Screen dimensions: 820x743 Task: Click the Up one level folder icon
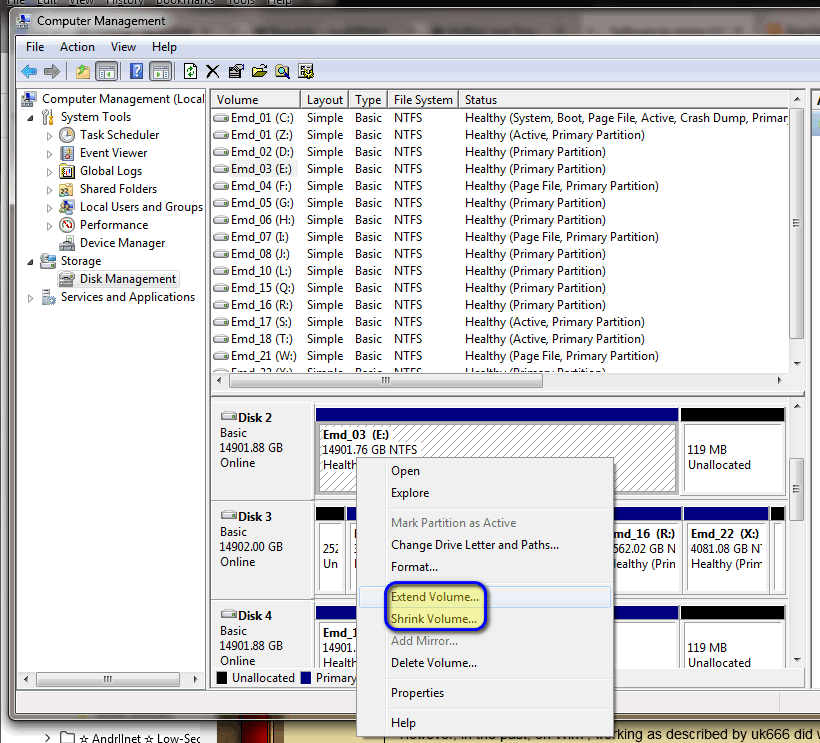click(x=83, y=71)
